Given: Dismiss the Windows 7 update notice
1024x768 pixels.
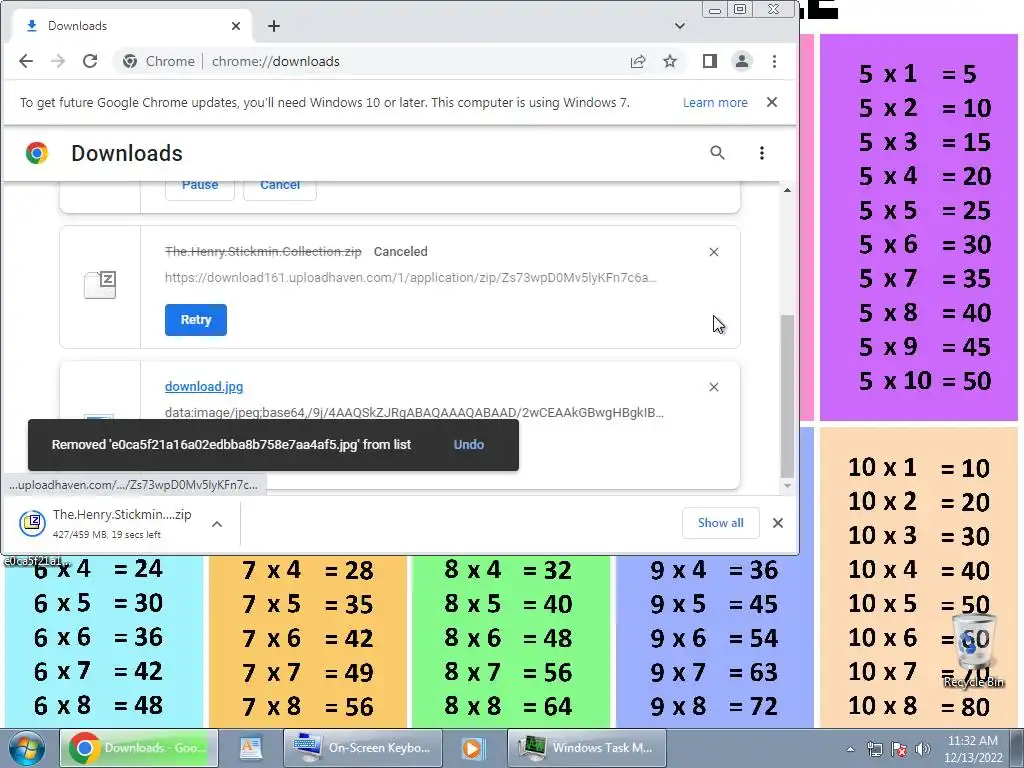Looking at the screenshot, I should pos(772,103).
